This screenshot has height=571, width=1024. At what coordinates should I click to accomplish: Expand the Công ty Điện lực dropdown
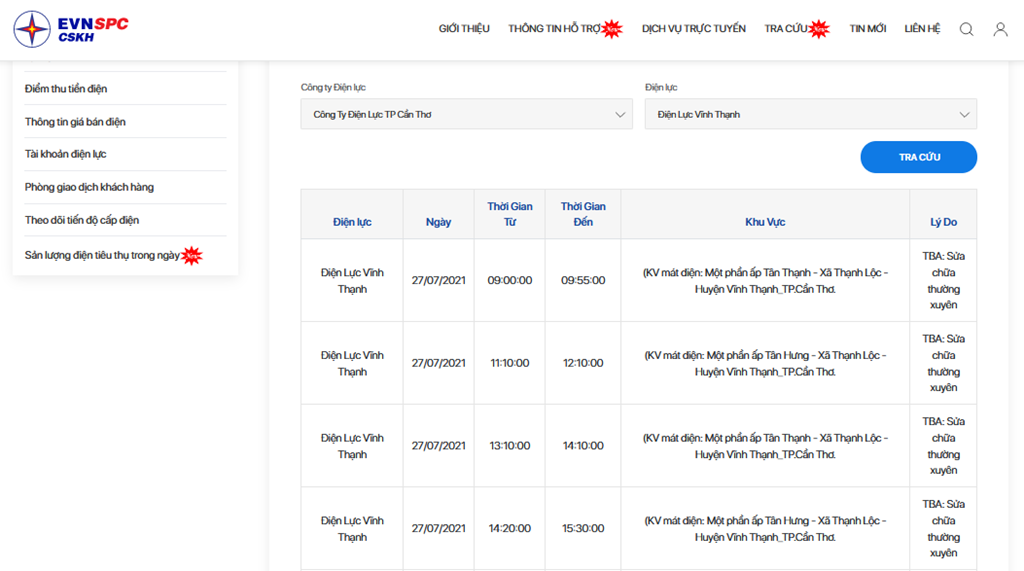(x=466, y=114)
